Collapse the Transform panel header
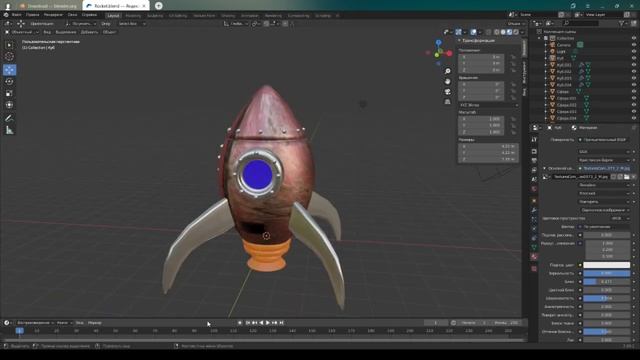 pyautogui.click(x=477, y=40)
